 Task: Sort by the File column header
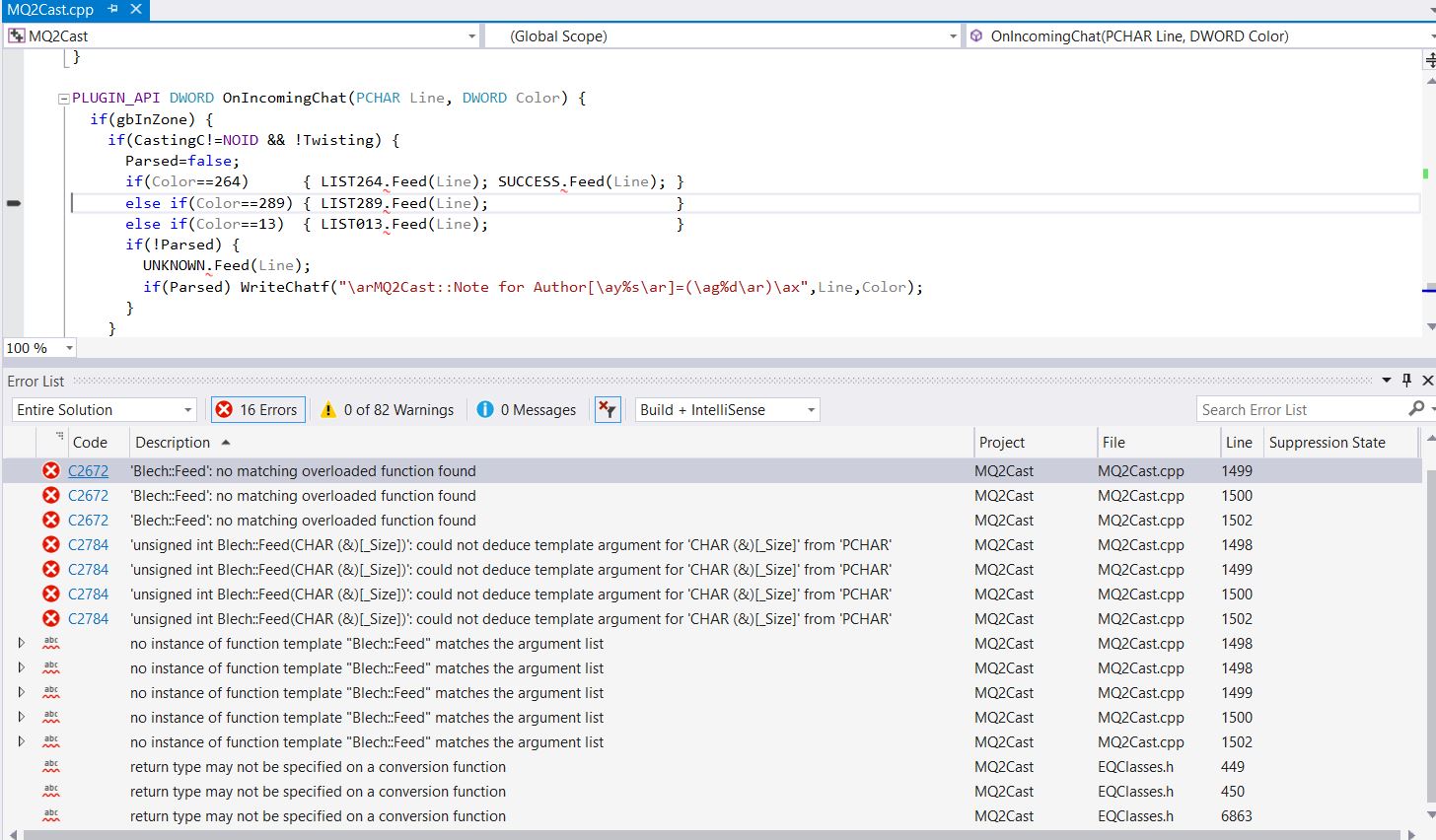pyautogui.click(x=1158, y=443)
